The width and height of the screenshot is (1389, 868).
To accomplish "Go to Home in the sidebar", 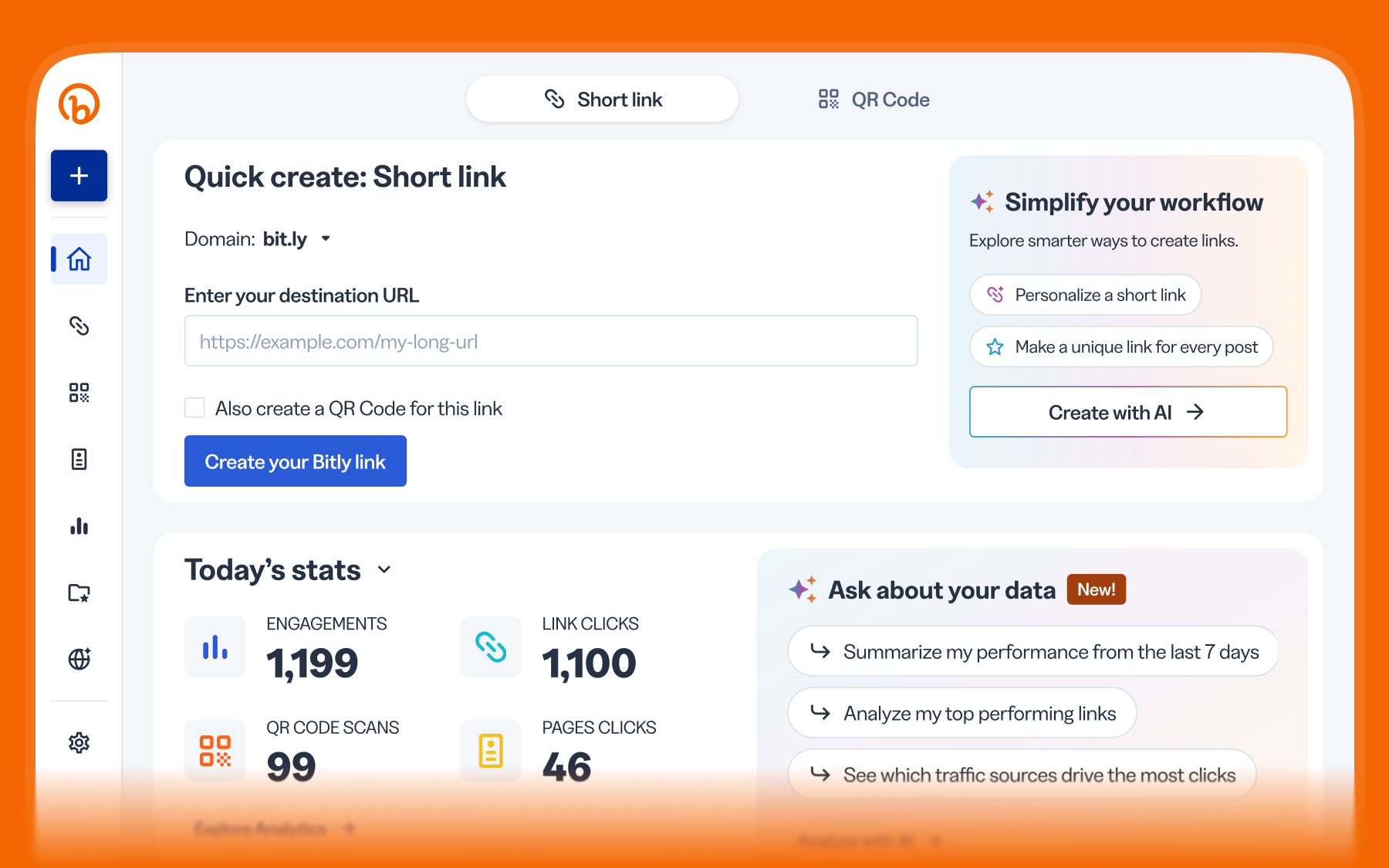I will point(79,259).
